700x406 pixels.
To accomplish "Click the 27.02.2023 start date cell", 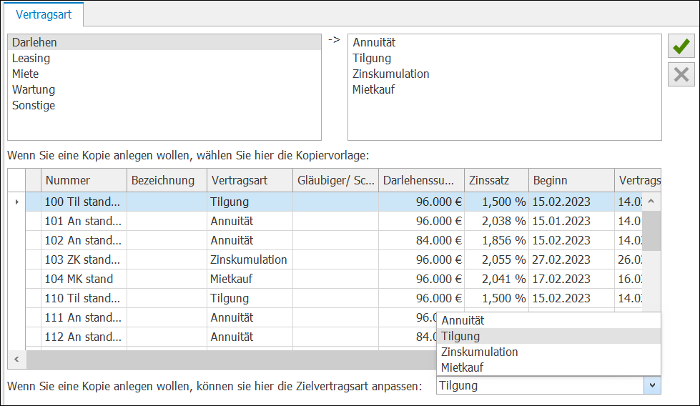I will [x=571, y=260].
